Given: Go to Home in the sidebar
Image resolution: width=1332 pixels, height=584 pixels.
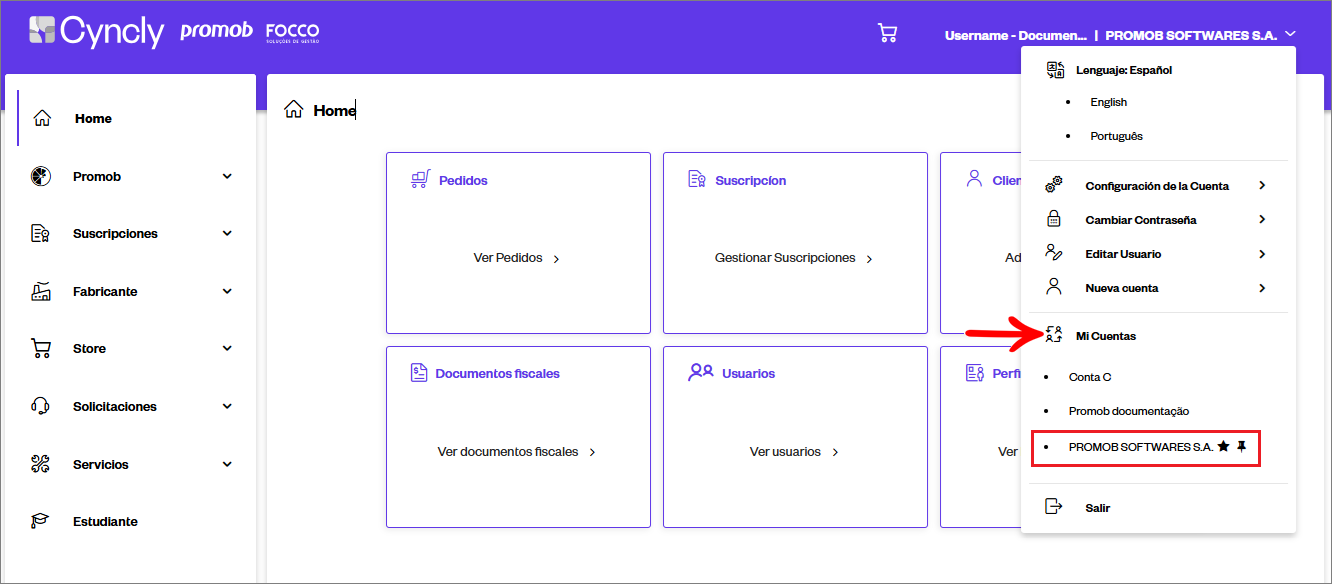Looking at the screenshot, I should click(93, 118).
